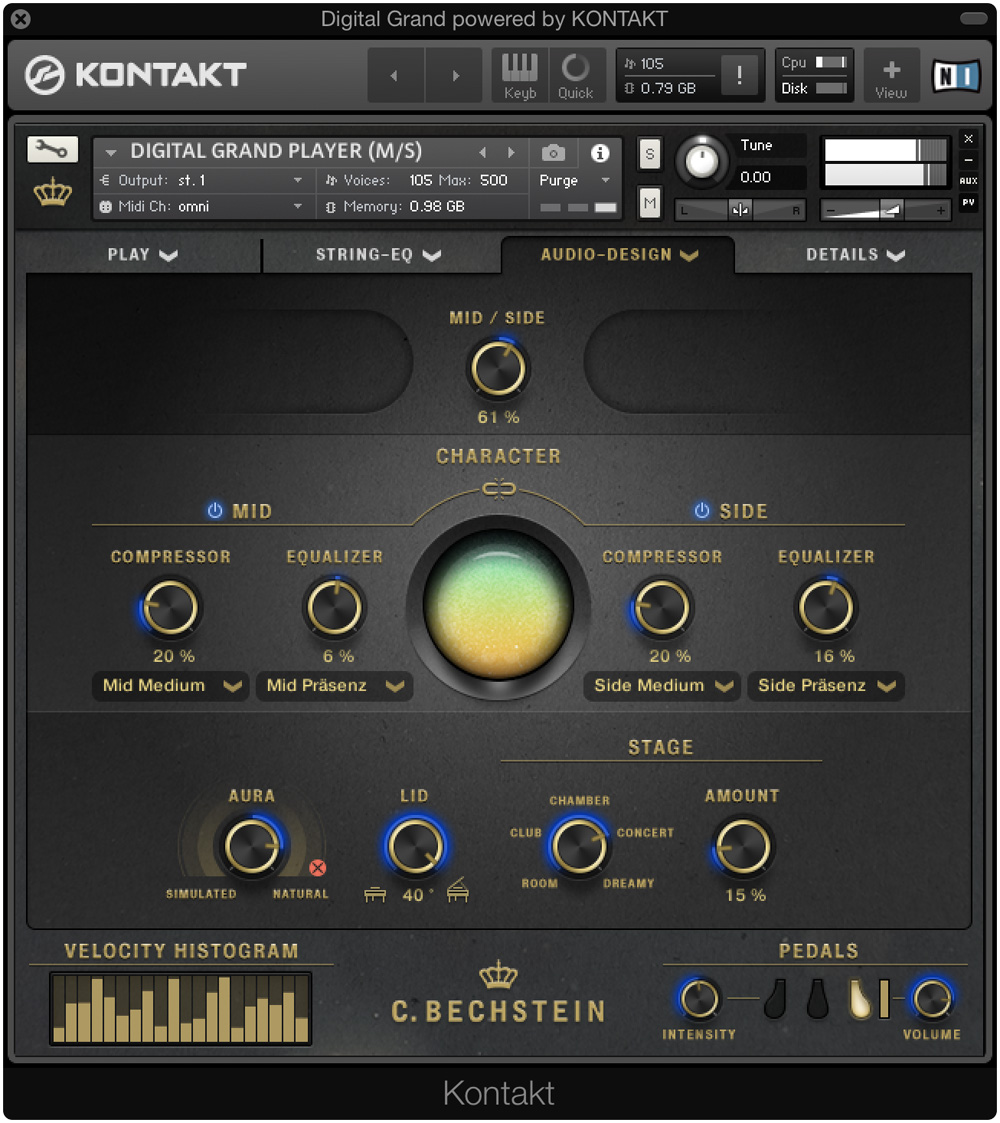Click the Tune knob

point(702,161)
